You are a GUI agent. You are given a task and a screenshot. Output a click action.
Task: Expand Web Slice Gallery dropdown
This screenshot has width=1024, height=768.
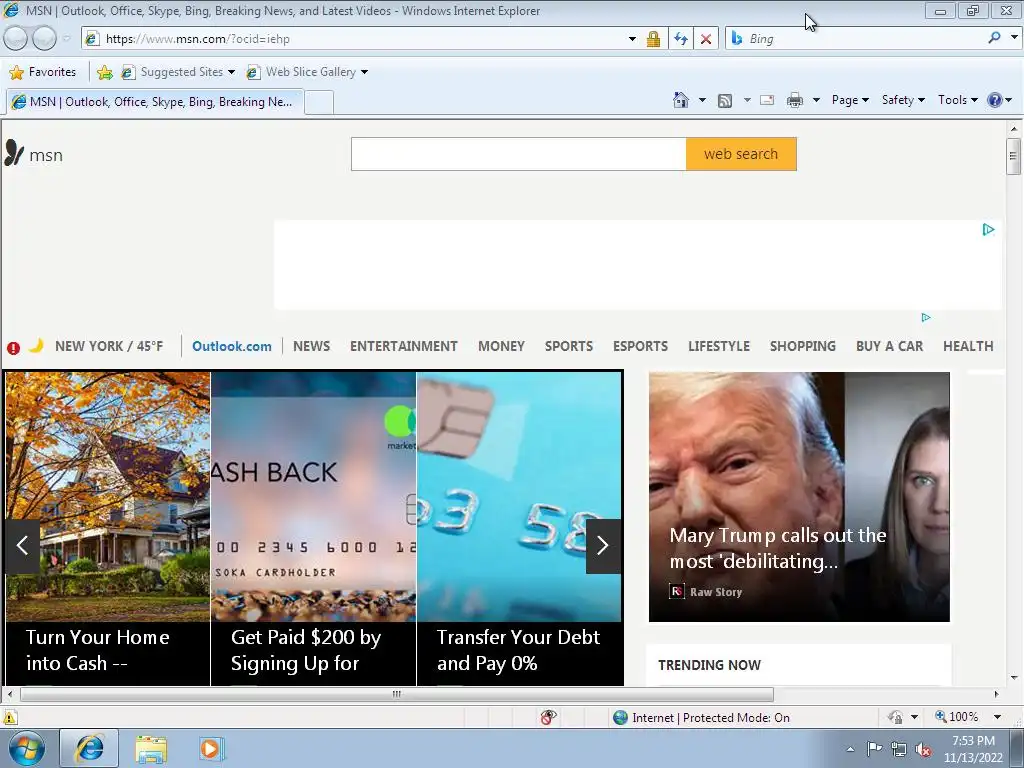click(x=364, y=72)
